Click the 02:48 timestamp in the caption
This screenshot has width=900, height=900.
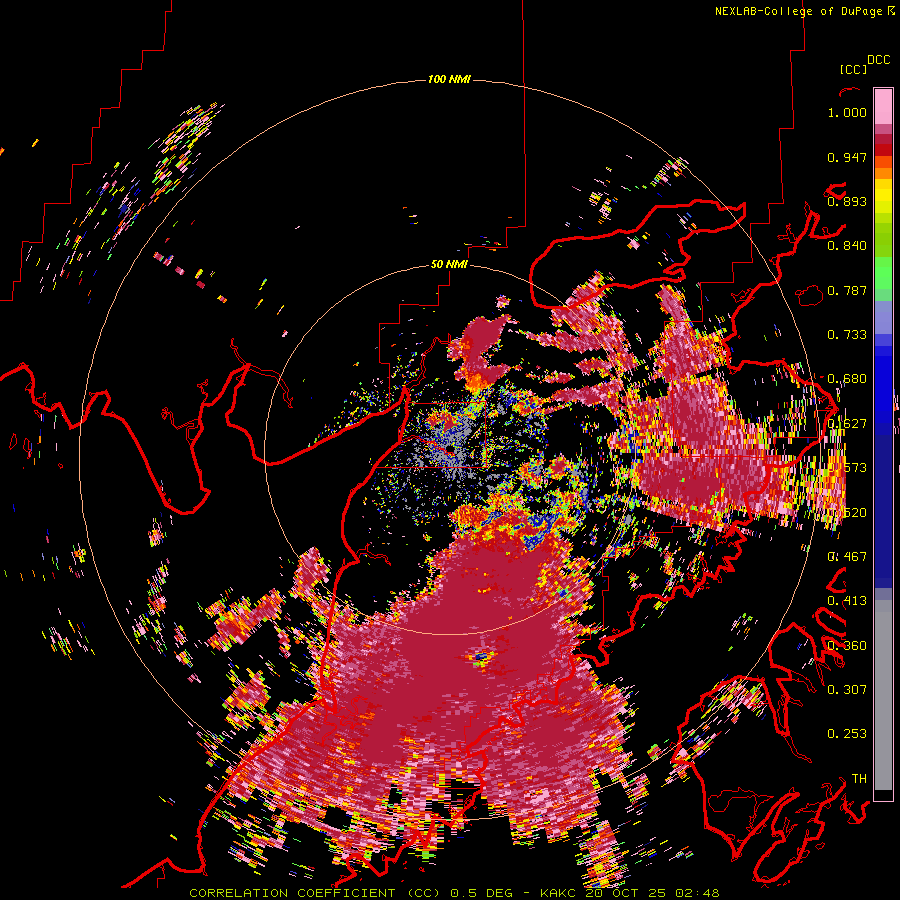(x=697, y=893)
